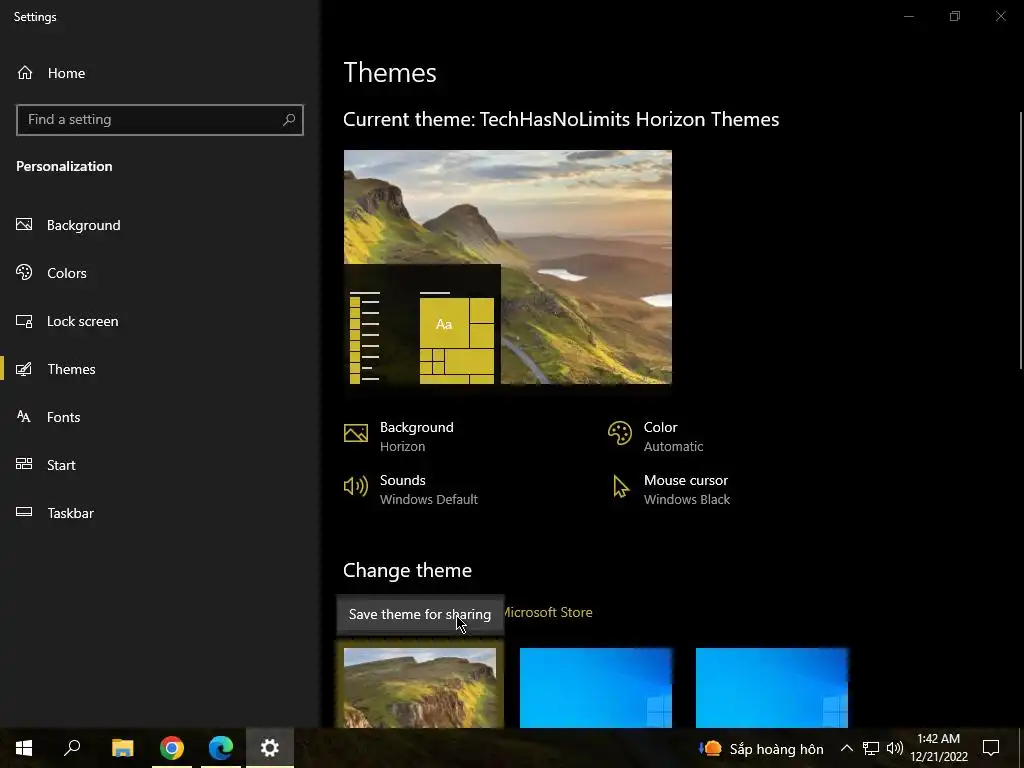
Task: Click the current theme preview image
Action: point(507,267)
